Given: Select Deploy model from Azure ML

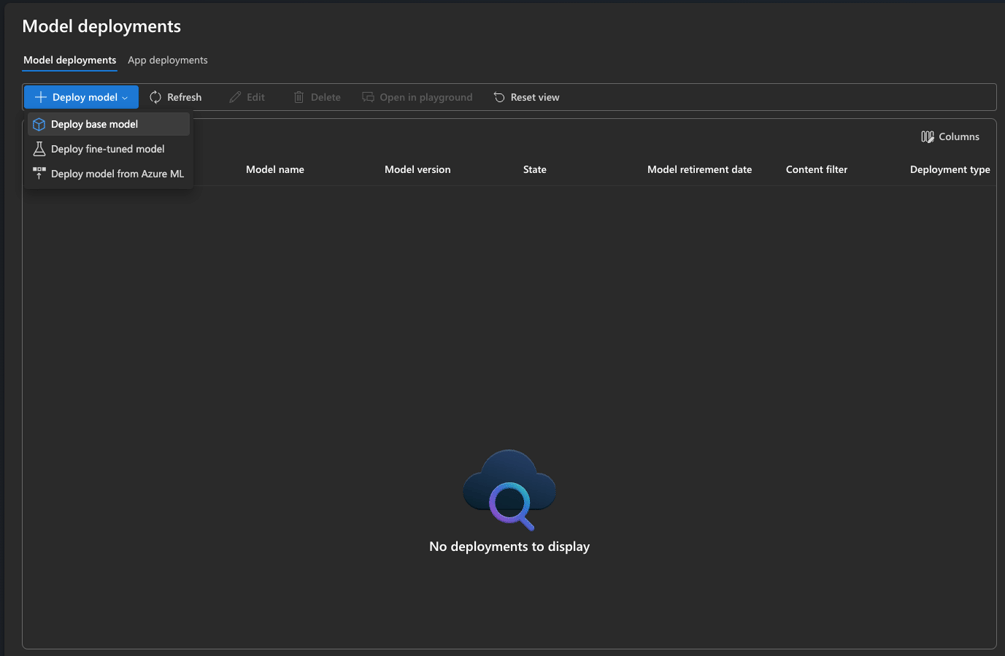Looking at the screenshot, I should pyautogui.click(x=118, y=173).
